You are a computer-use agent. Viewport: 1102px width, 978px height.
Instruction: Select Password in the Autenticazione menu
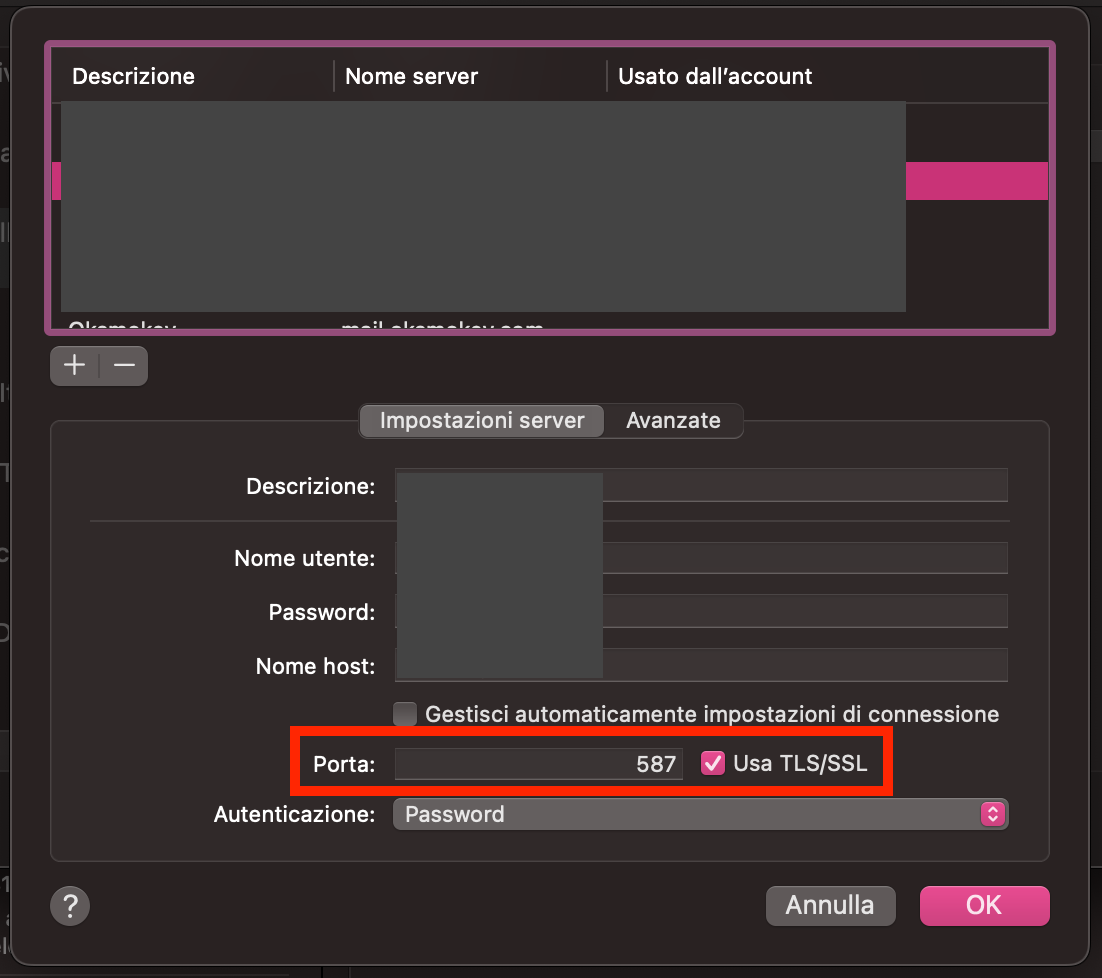pyautogui.click(x=453, y=814)
